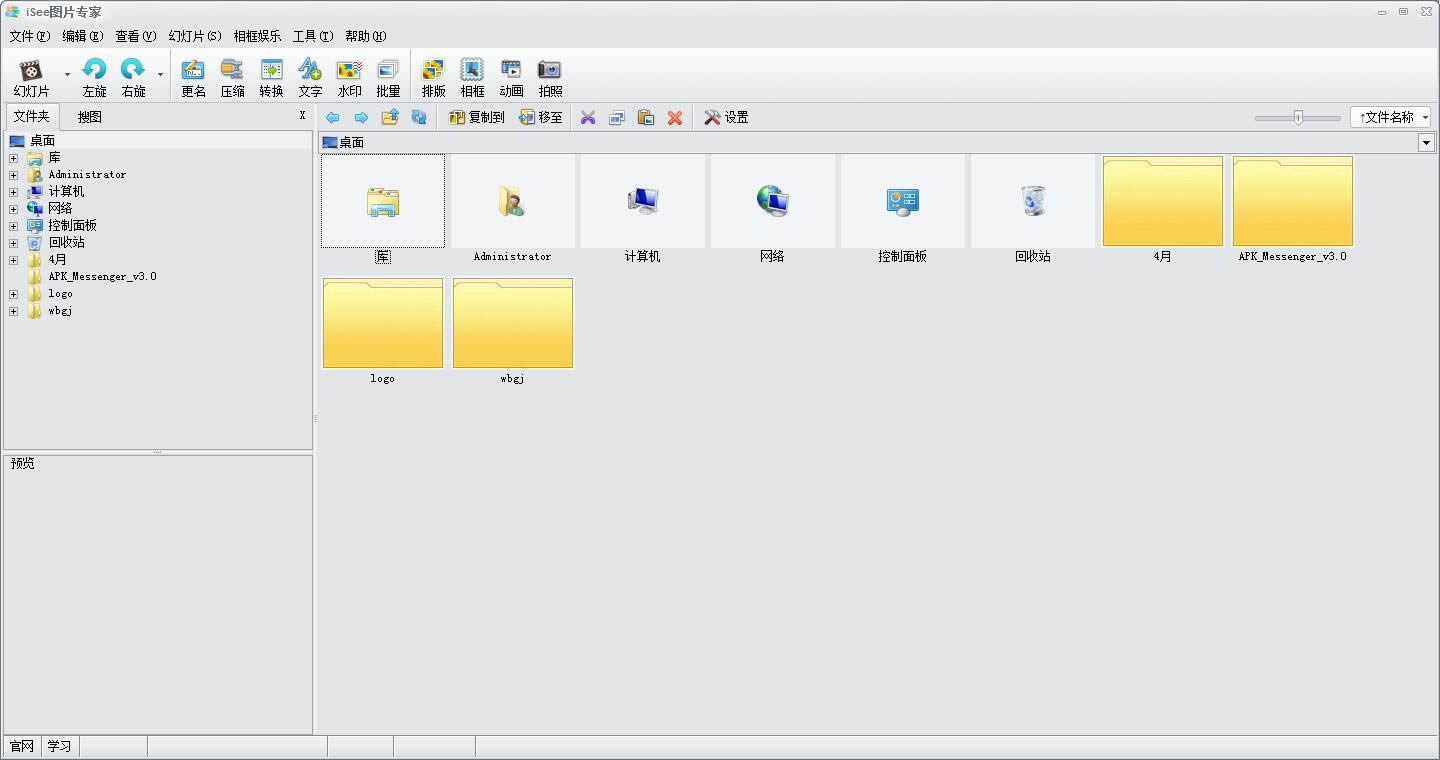Launch the 相框 frame tool

click(x=472, y=77)
